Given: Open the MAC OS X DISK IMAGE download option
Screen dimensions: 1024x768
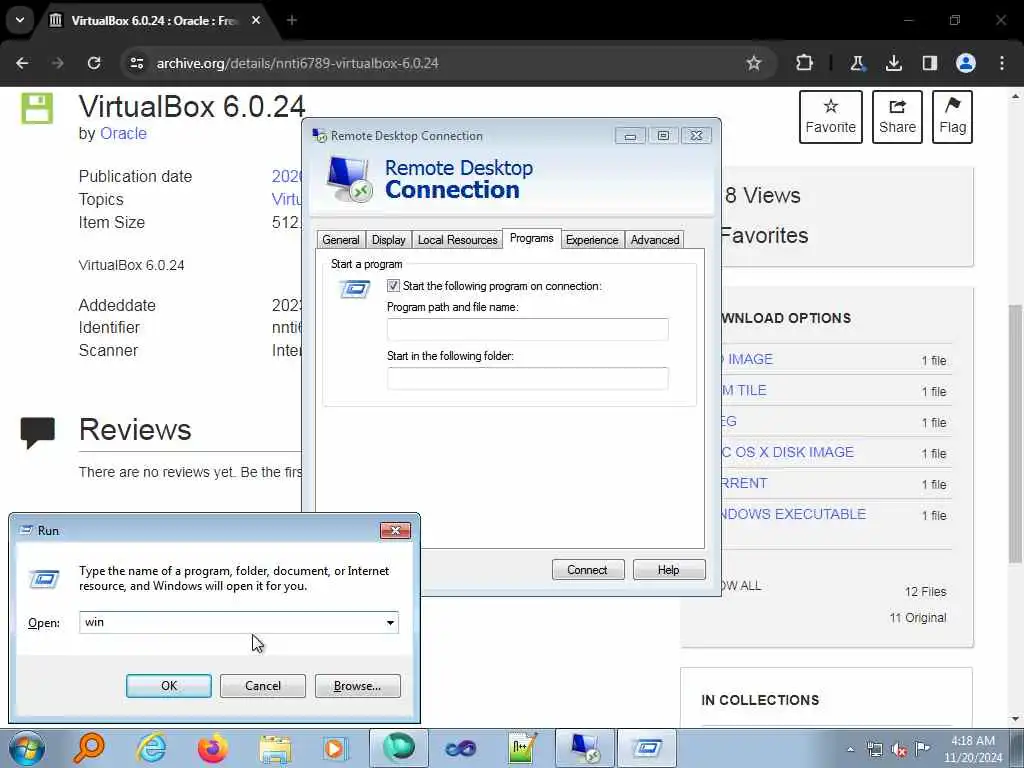Looking at the screenshot, I should click(788, 452).
